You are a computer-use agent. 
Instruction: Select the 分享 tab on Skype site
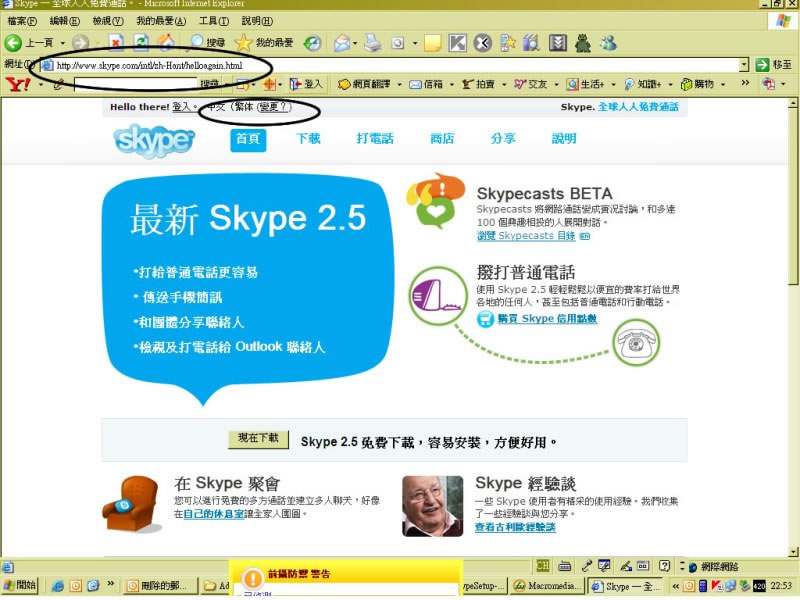pos(503,139)
